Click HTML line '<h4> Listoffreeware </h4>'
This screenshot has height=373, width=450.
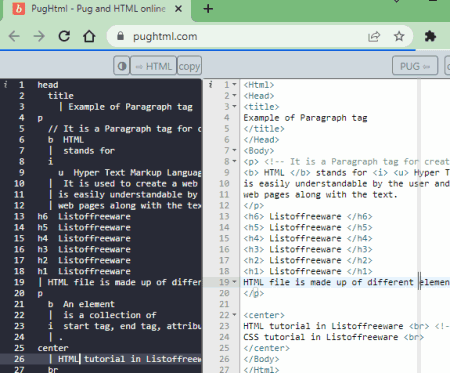coord(308,238)
